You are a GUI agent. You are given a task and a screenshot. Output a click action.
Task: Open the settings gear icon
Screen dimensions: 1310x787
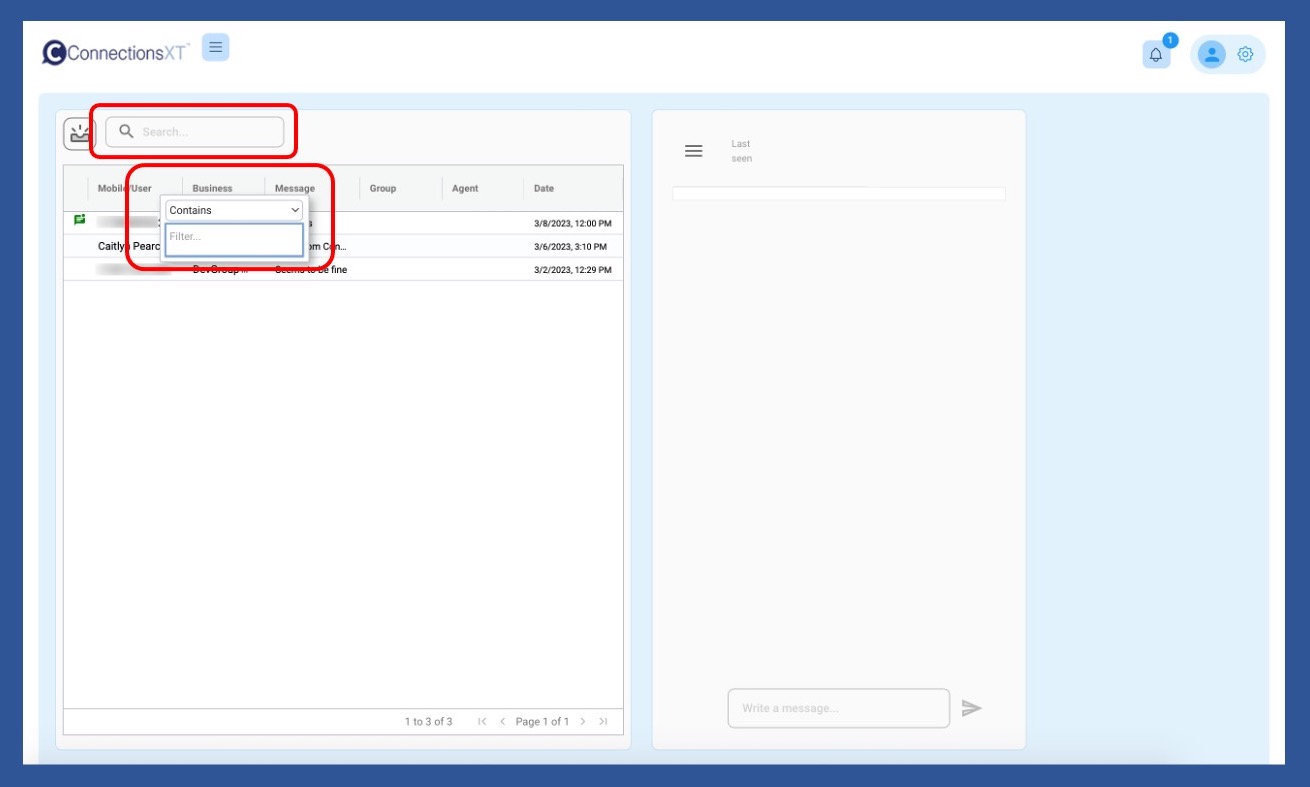[x=1245, y=55]
